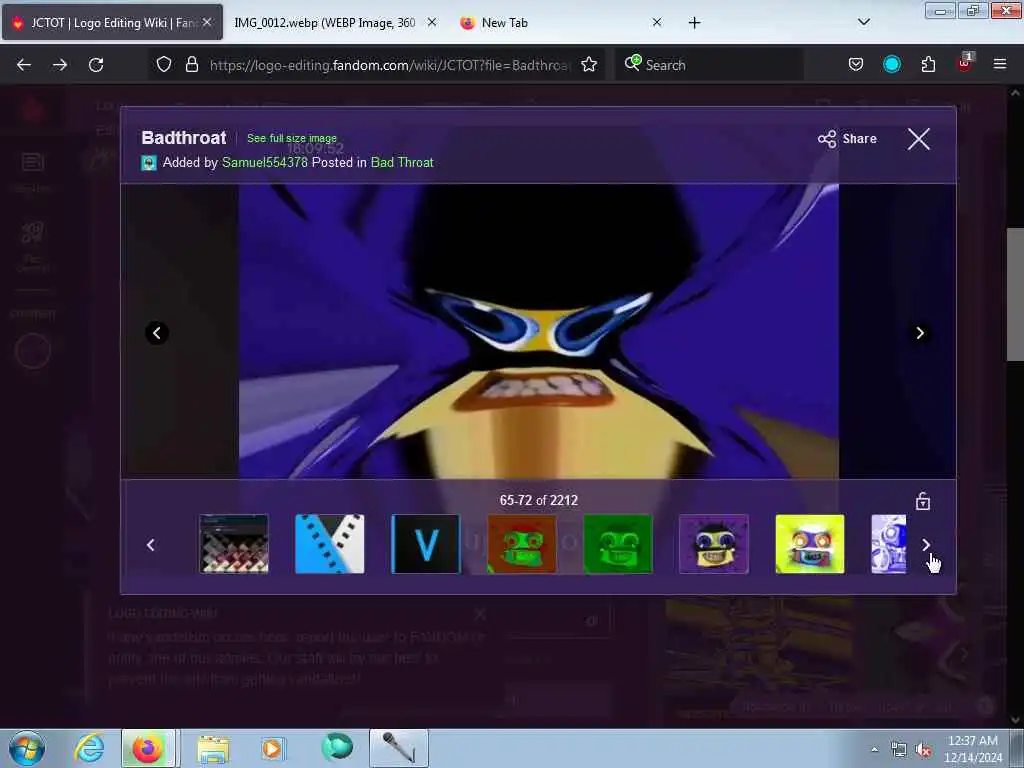Select the dark checkered screenshot thumbnail
1024x768 pixels.
[x=234, y=544]
